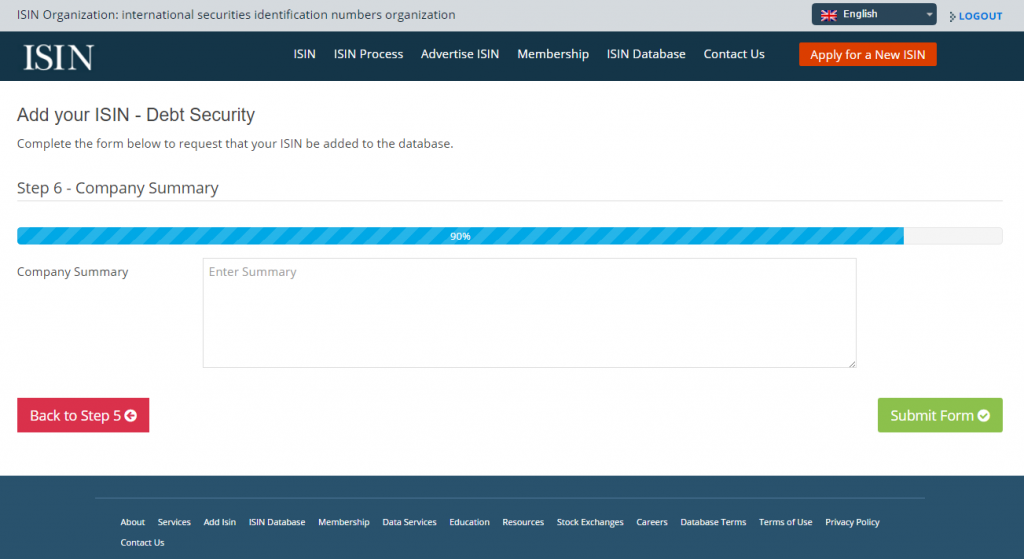Click the resize handle of summary textarea
The height and width of the screenshot is (559, 1024).
click(x=852, y=364)
